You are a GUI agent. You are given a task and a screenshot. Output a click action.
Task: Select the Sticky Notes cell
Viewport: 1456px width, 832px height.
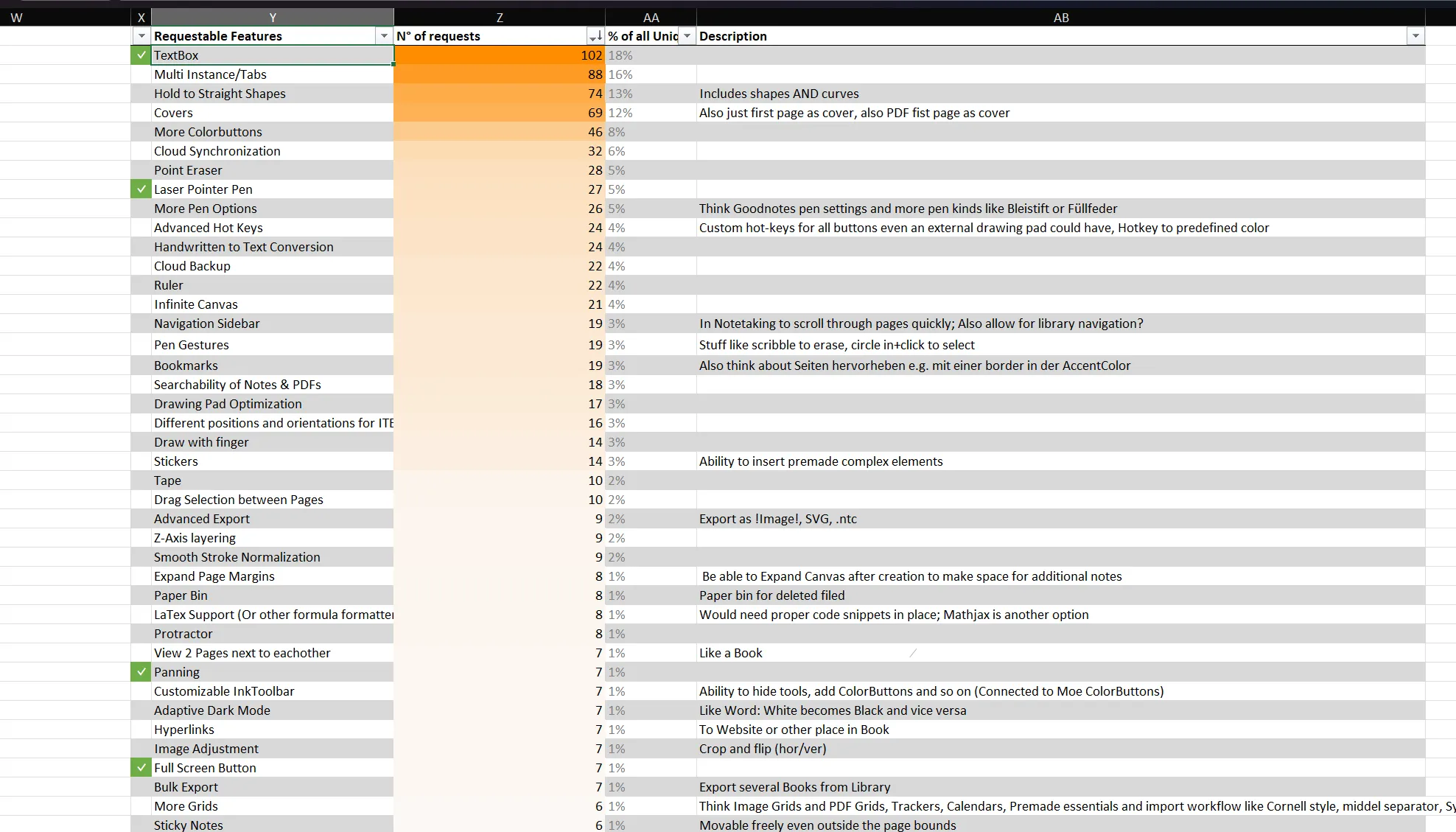(273, 824)
